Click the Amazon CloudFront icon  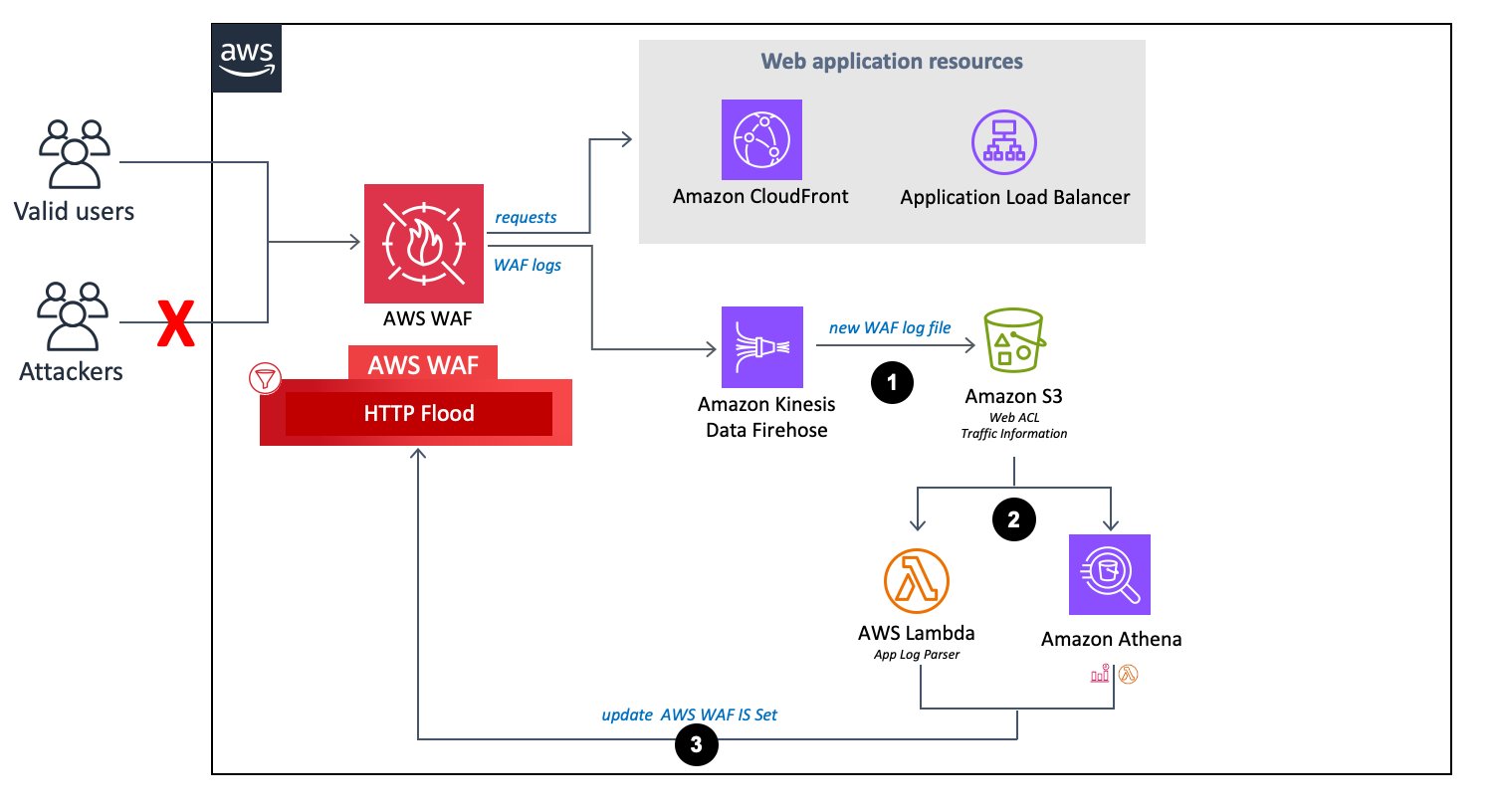(x=761, y=139)
